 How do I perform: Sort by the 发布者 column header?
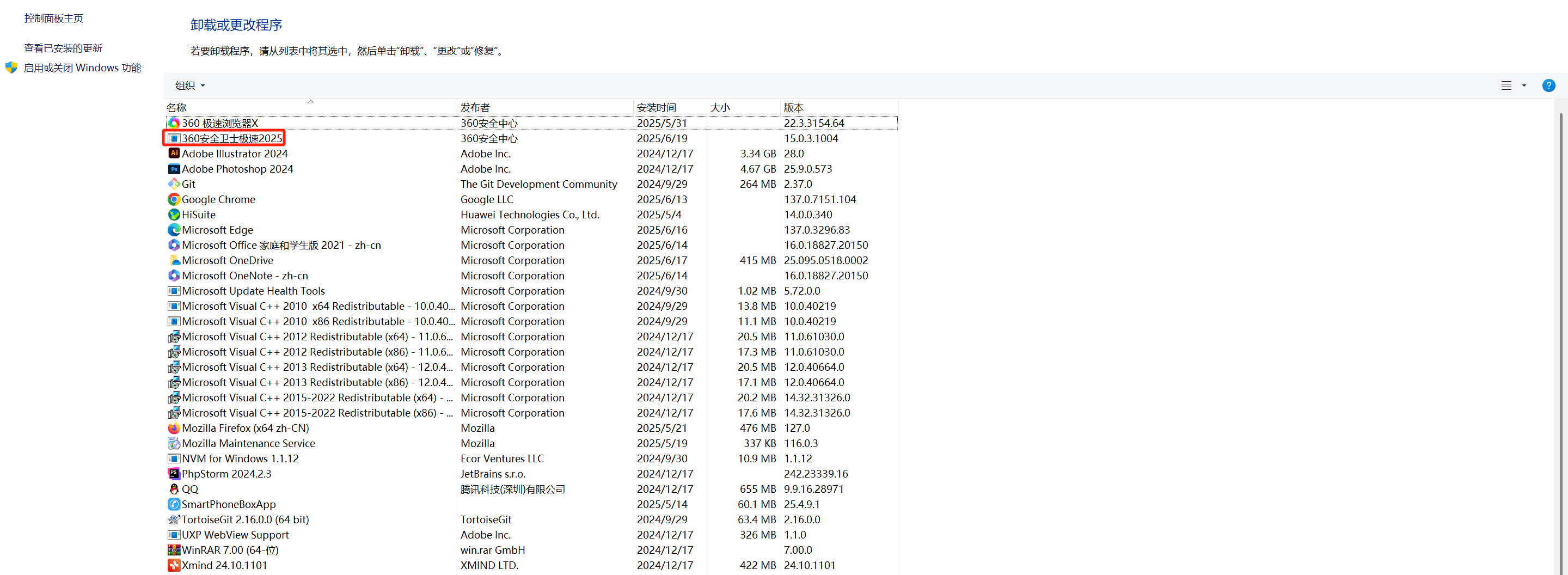tap(545, 107)
